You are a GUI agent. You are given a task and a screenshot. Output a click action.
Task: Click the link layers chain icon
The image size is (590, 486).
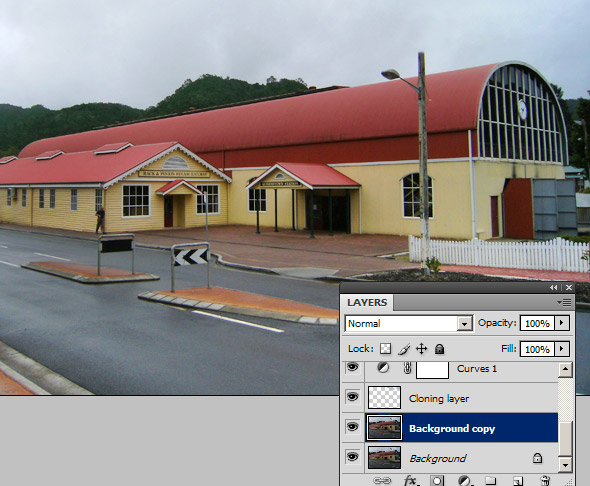[x=382, y=481]
